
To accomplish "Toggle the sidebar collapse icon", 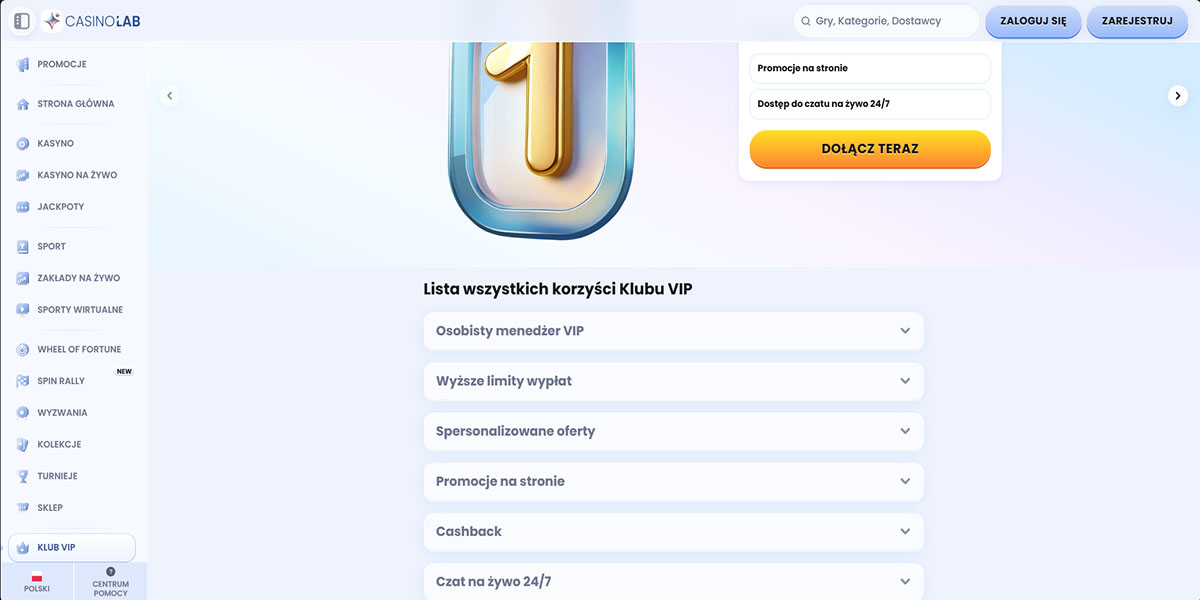I will (x=22, y=21).
